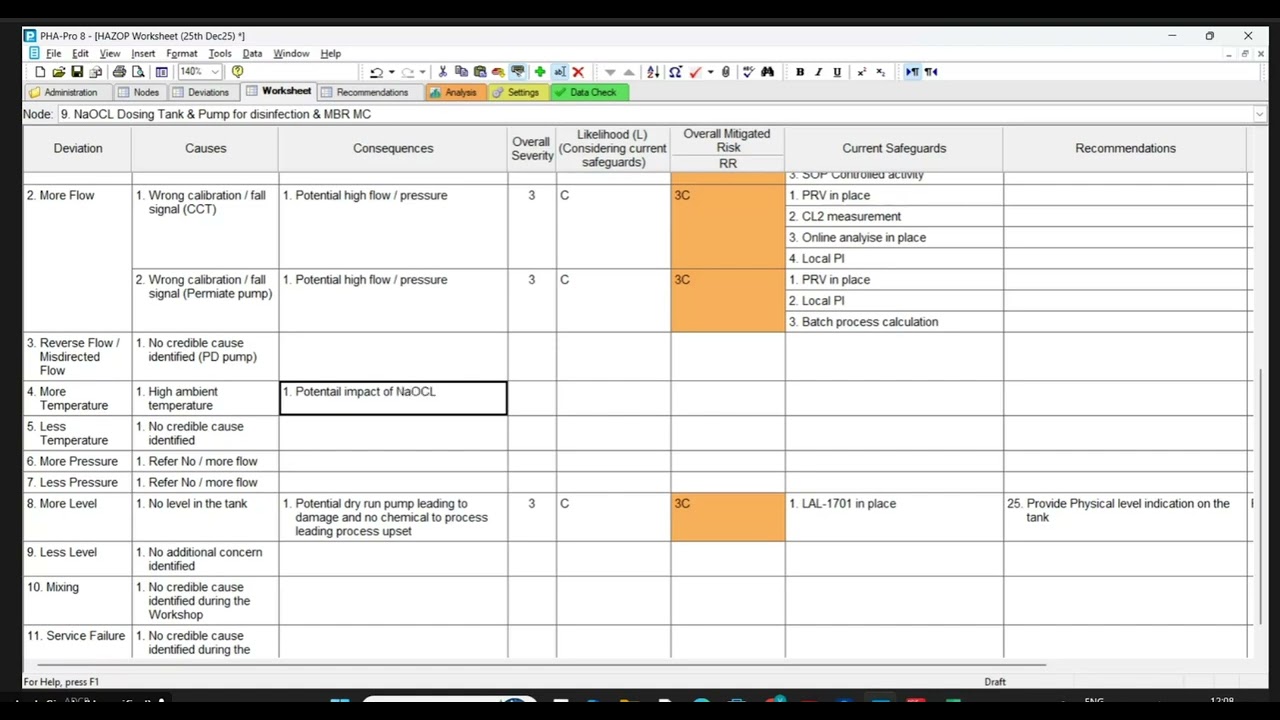Toggle subscript formatting
1280x720 pixels.
tap(880, 72)
